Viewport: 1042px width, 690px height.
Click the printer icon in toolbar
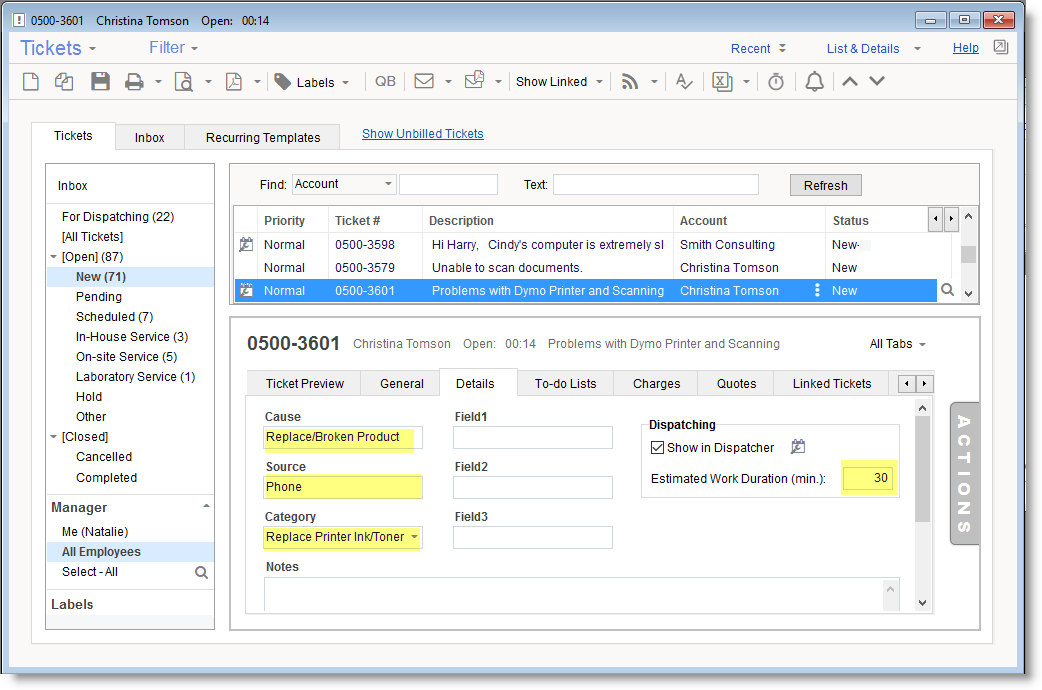pos(134,82)
